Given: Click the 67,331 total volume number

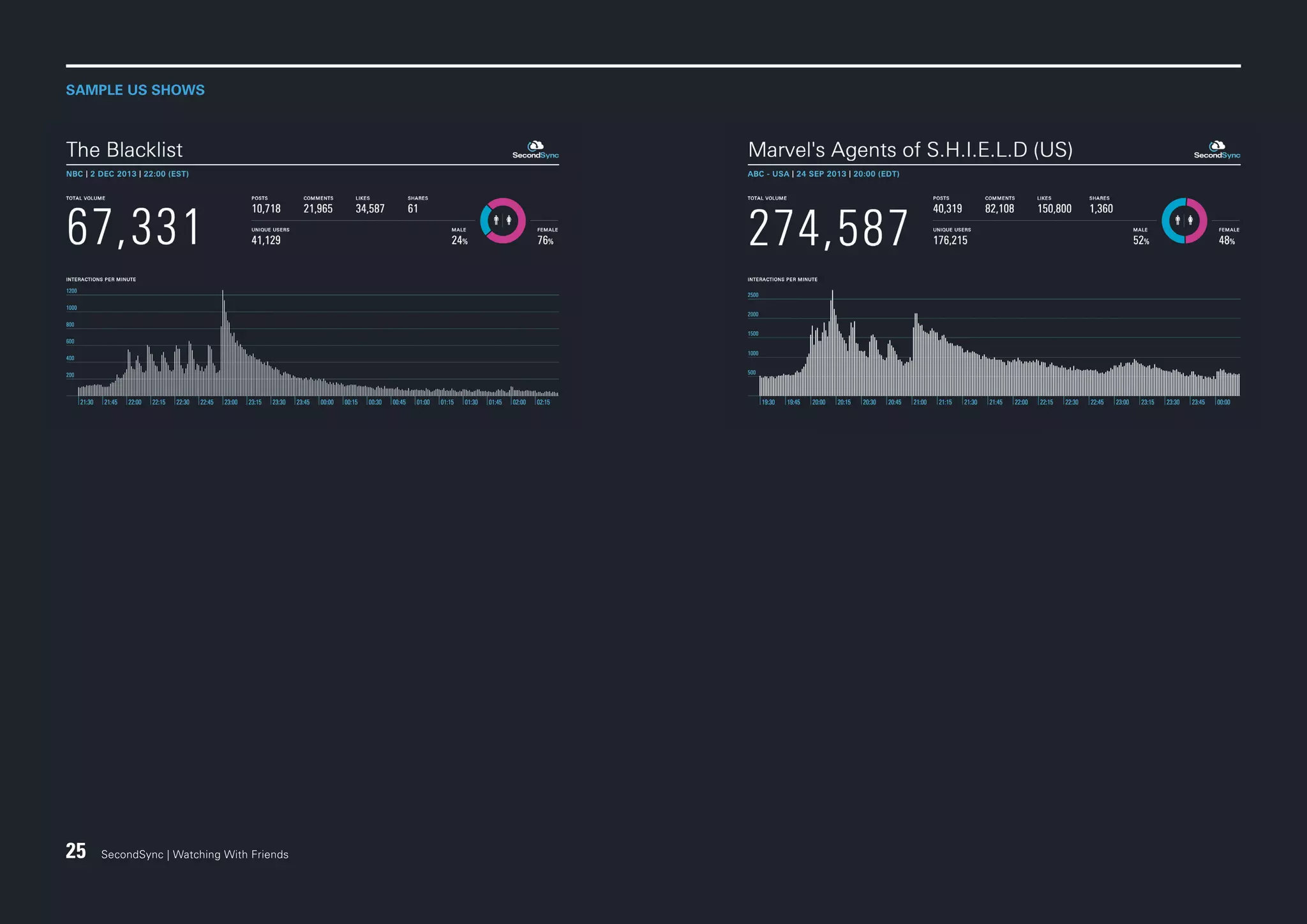Looking at the screenshot, I should pyautogui.click(x=134, y=227).
